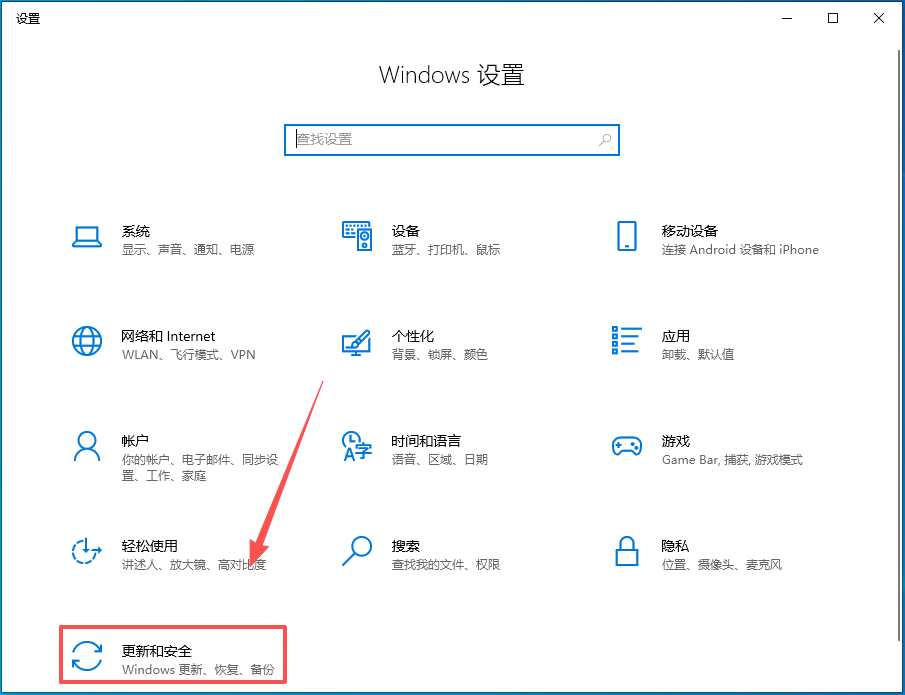This screenshot has width=905, height=695.
Task: Click text Game Bar, 捕获, 游戏模式
Action: coord(732,459)
